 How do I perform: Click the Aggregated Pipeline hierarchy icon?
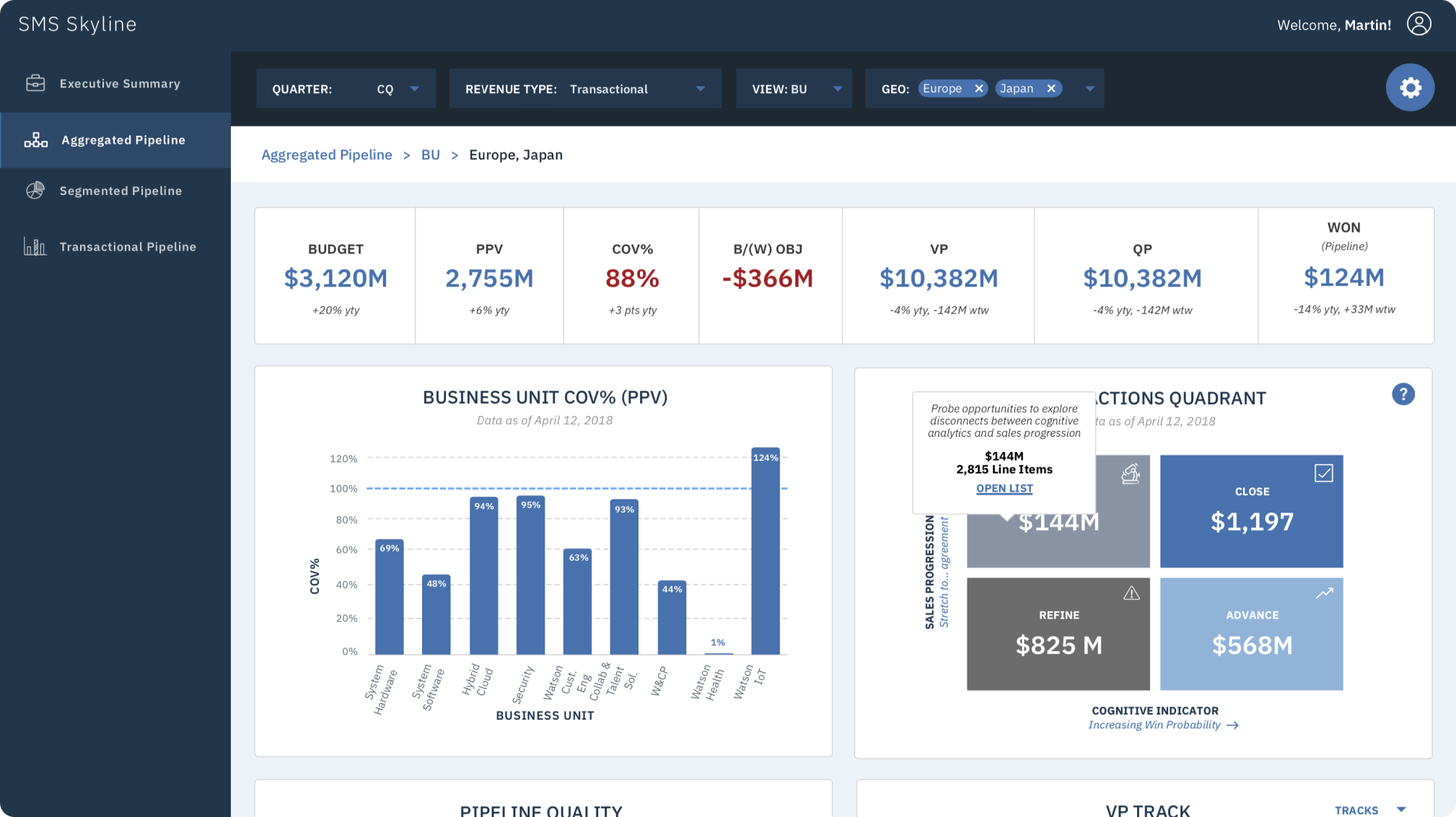(x=35, y=140)
